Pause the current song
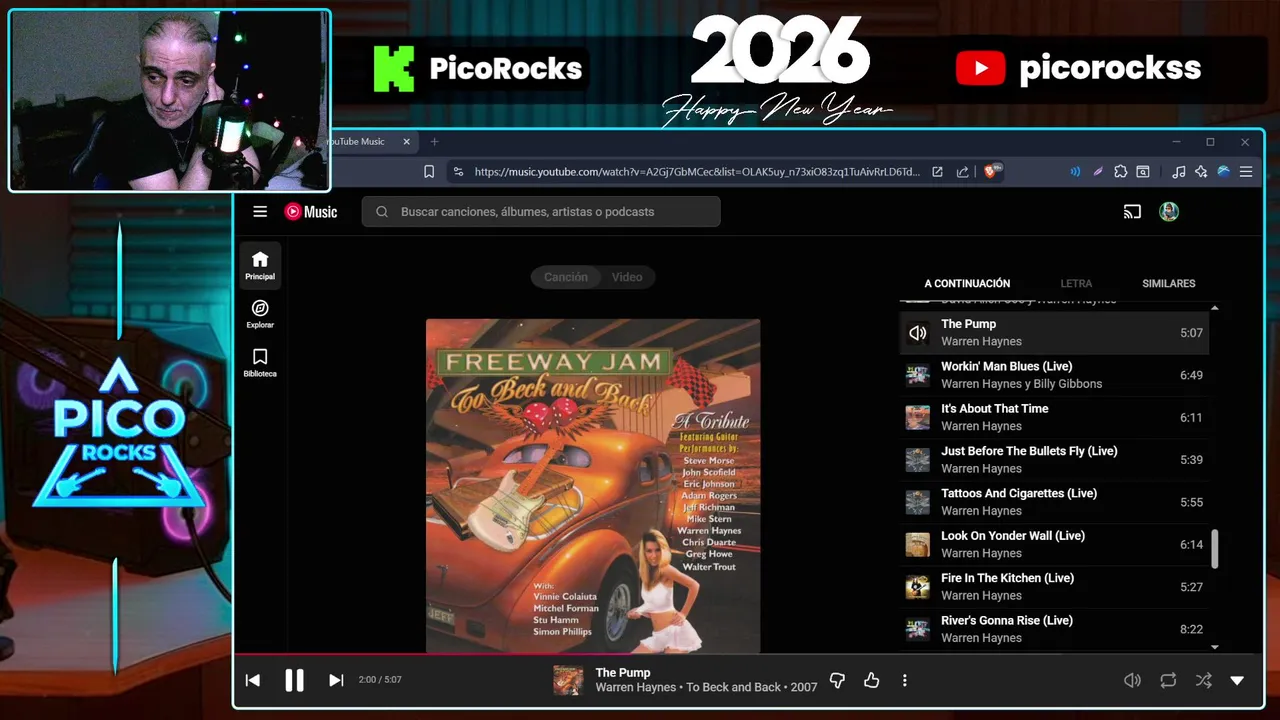The height and width of the screenshot is (720, 1280). click(294, 680)
